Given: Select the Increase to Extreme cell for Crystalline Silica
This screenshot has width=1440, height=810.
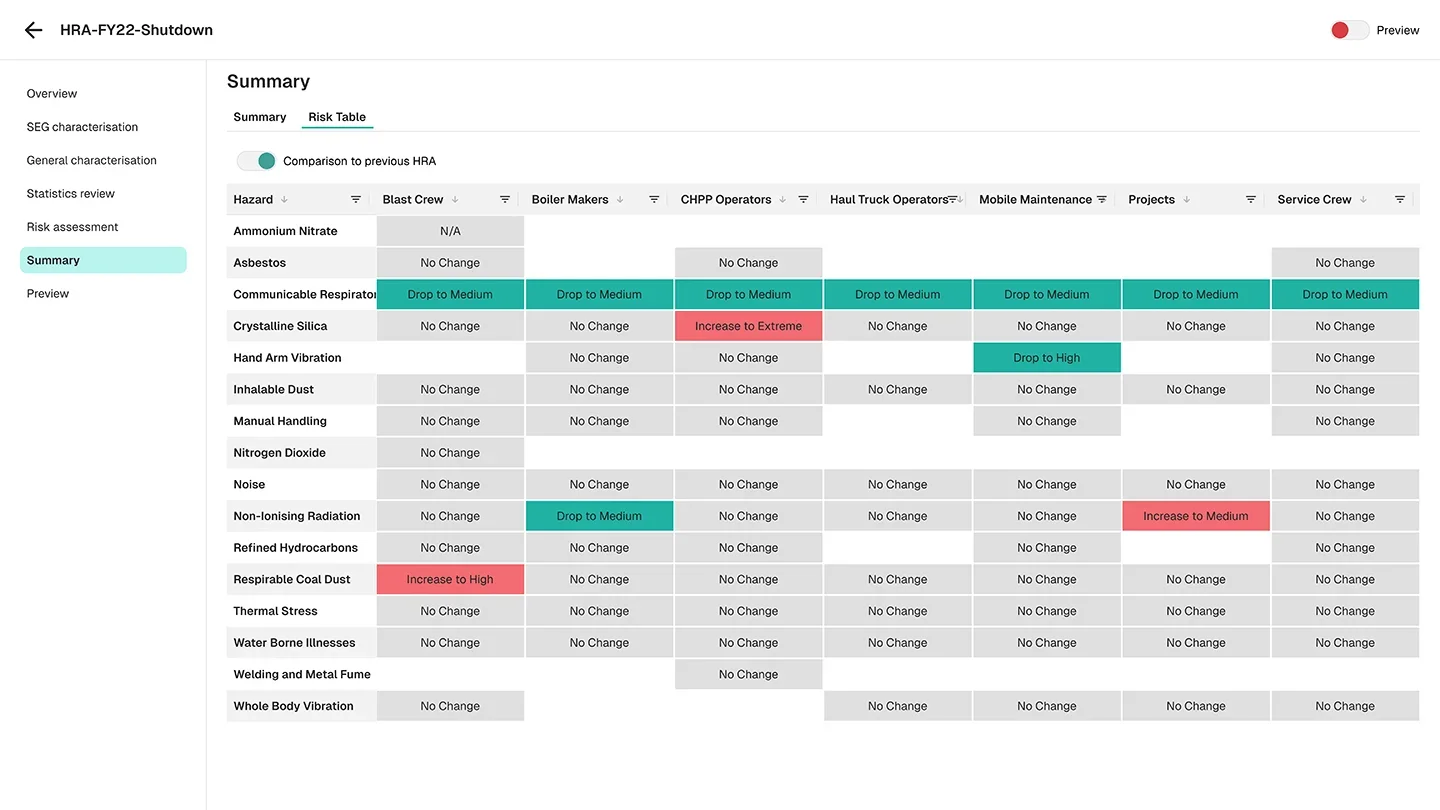Looking at the screenshot, I should [748, 325].
